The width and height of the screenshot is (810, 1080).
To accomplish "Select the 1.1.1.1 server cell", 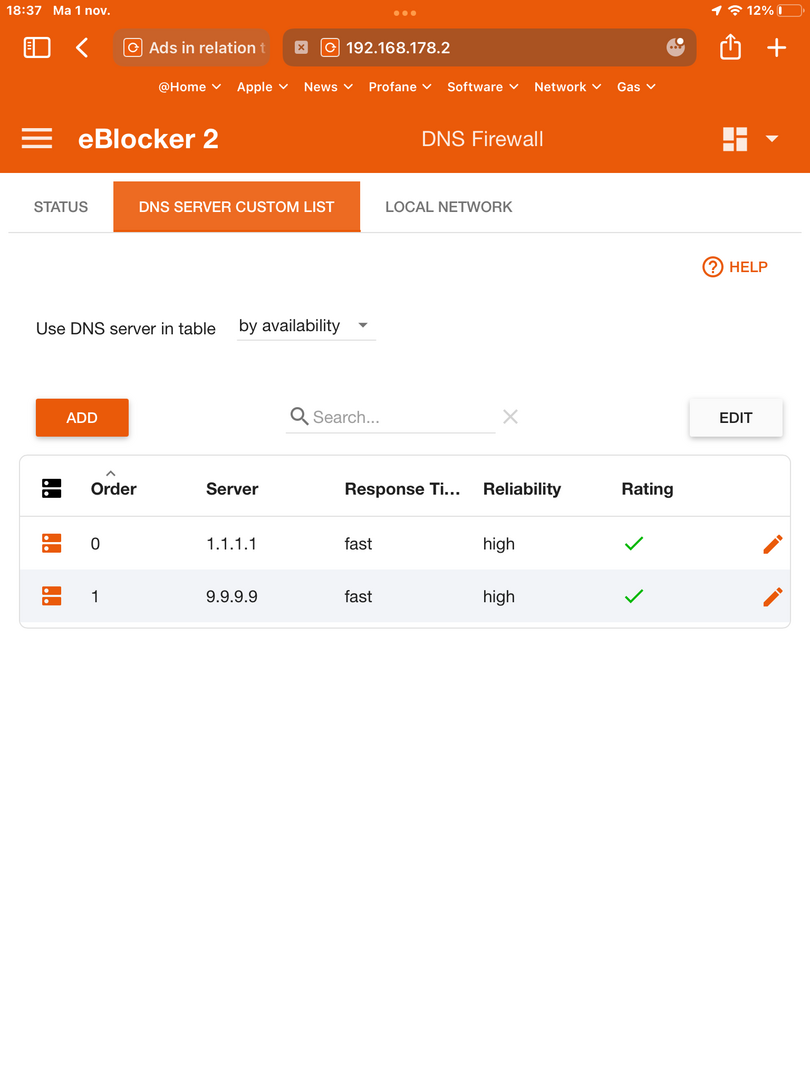I will [231, 544].
